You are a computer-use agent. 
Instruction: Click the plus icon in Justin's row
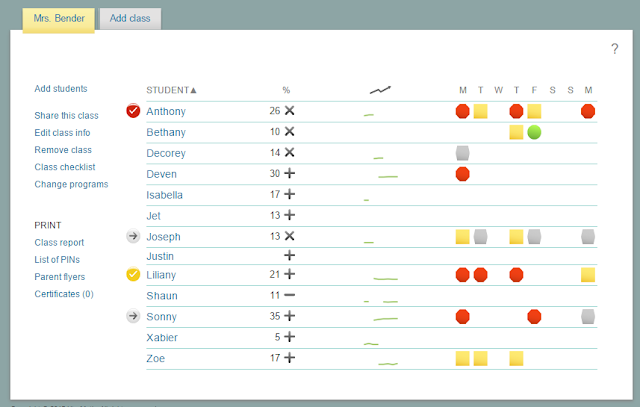point(289,256)
